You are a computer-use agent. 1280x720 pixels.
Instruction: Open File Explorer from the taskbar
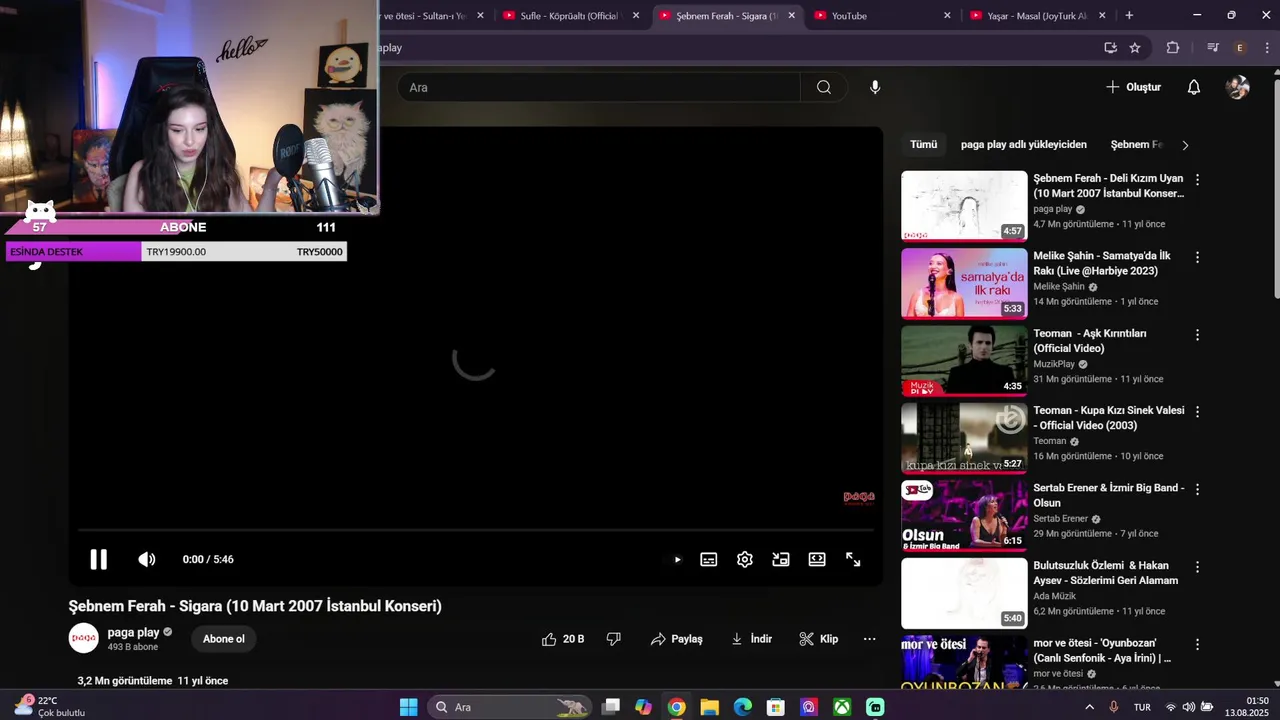tap(709, 707)
